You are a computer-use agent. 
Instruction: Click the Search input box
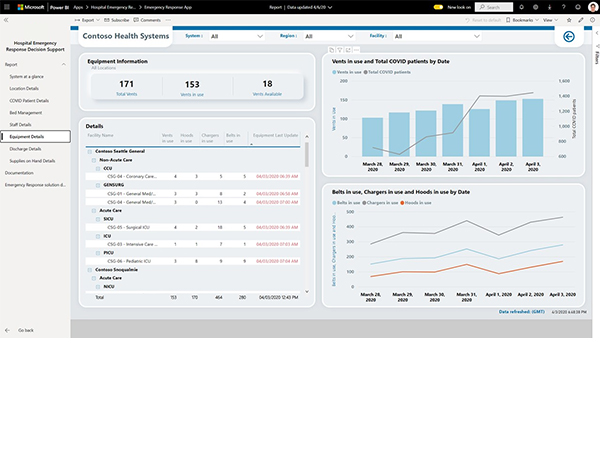494,7
